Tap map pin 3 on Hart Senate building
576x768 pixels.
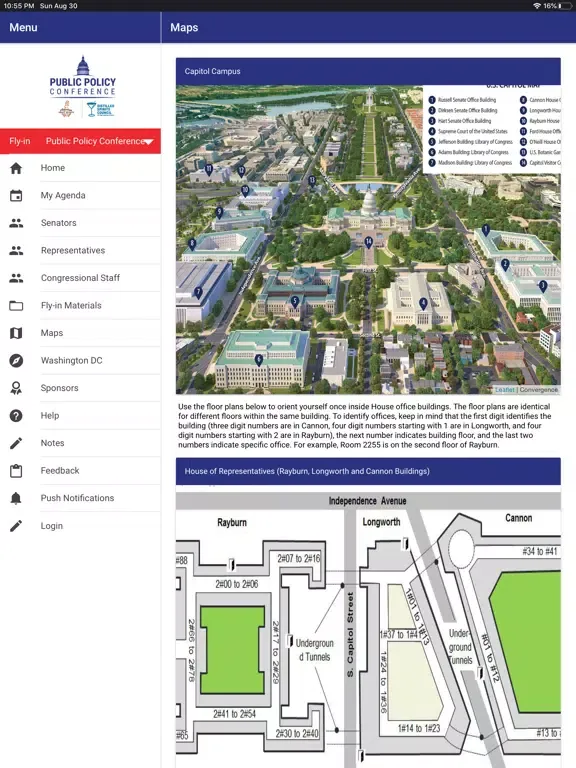click(x=542, y=286)
